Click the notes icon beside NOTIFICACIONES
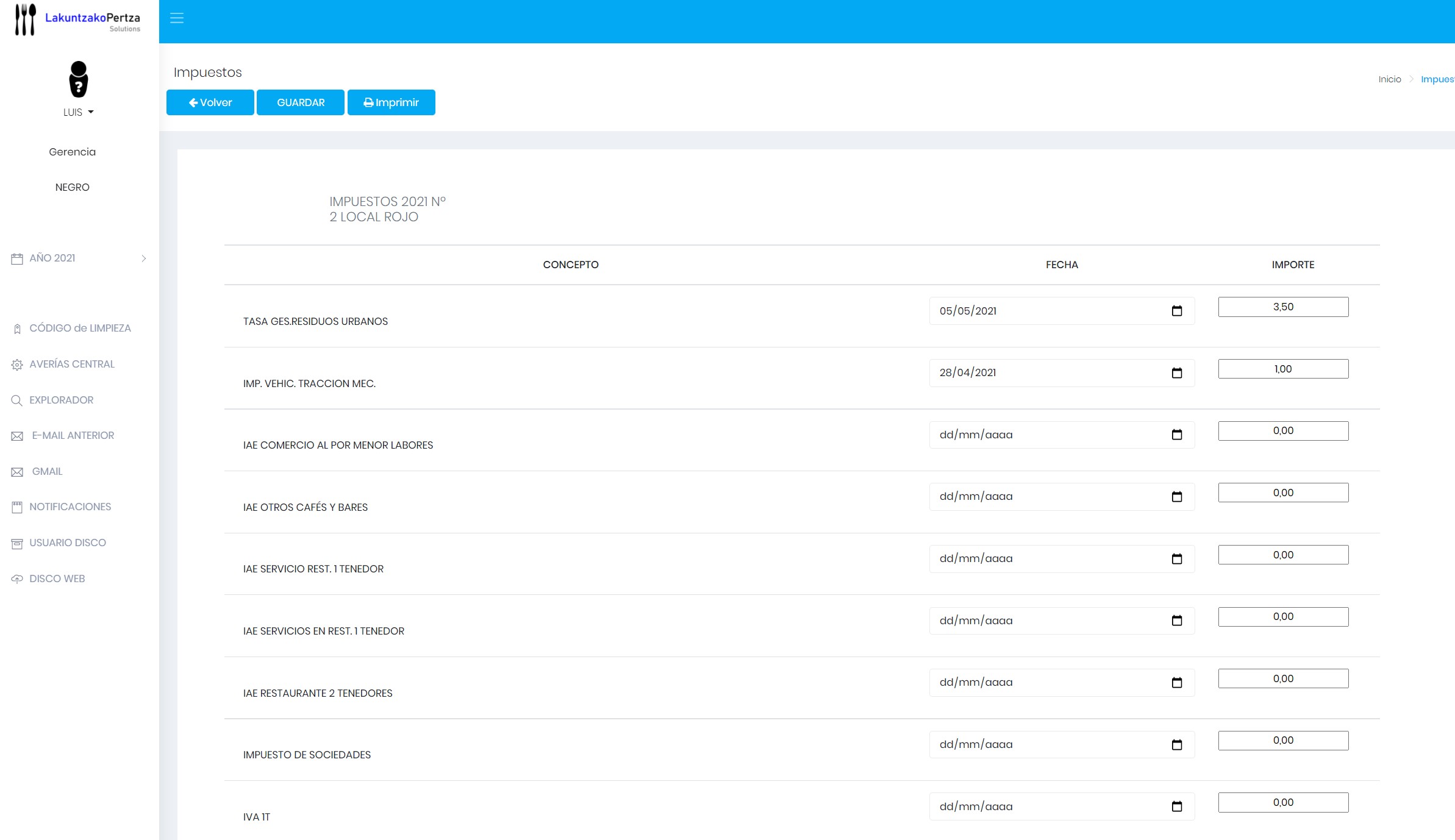1455x840 pixels. click(17, 507)
